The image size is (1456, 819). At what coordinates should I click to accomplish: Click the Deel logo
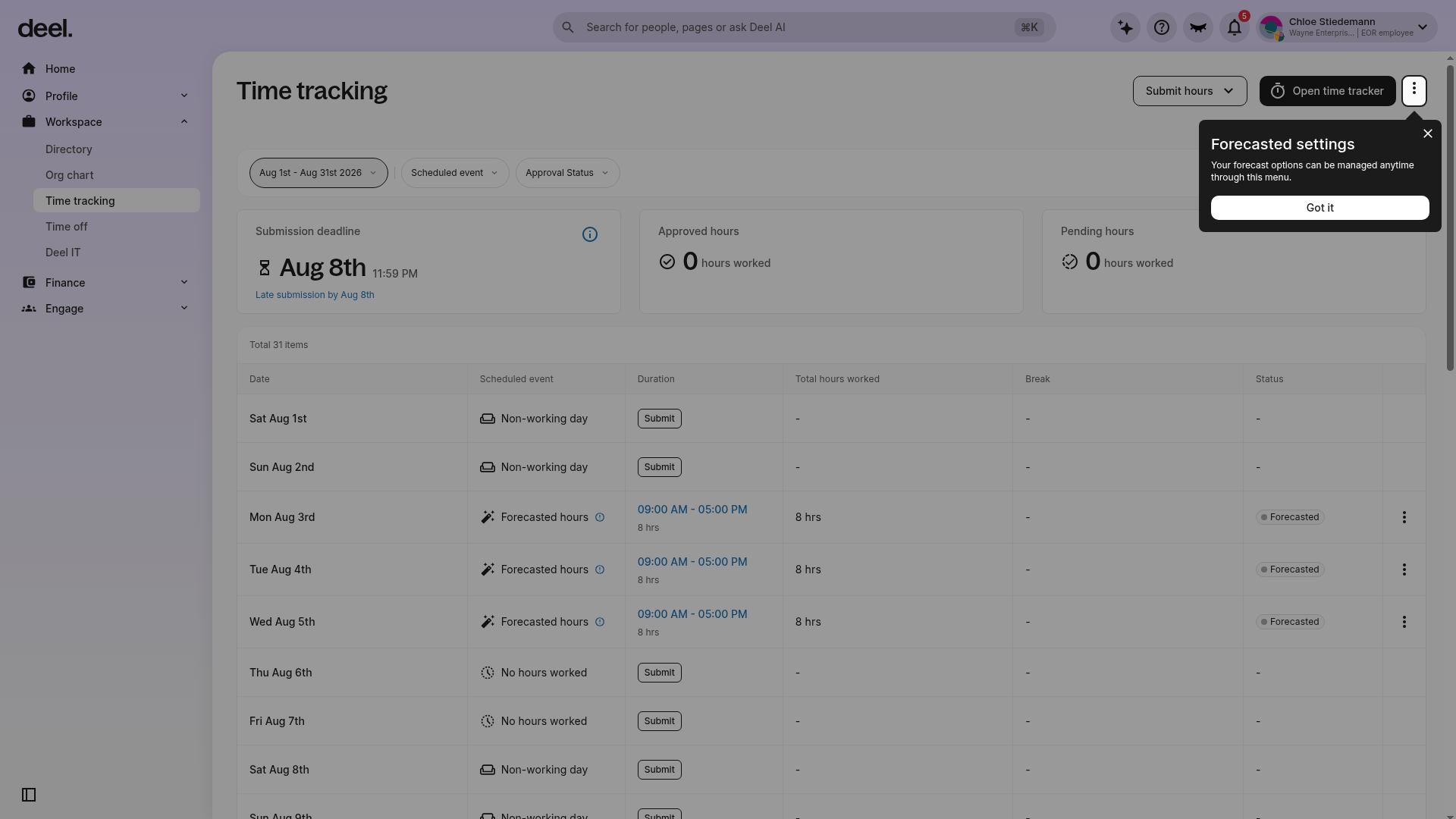pos(45,28)
